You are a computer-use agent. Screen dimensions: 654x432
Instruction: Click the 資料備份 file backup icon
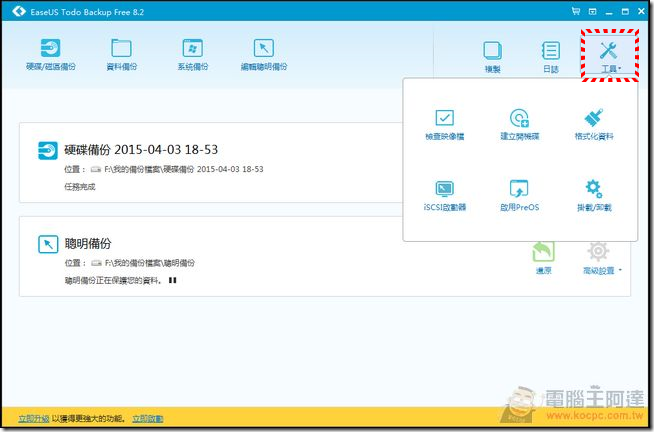click(121, 54)
